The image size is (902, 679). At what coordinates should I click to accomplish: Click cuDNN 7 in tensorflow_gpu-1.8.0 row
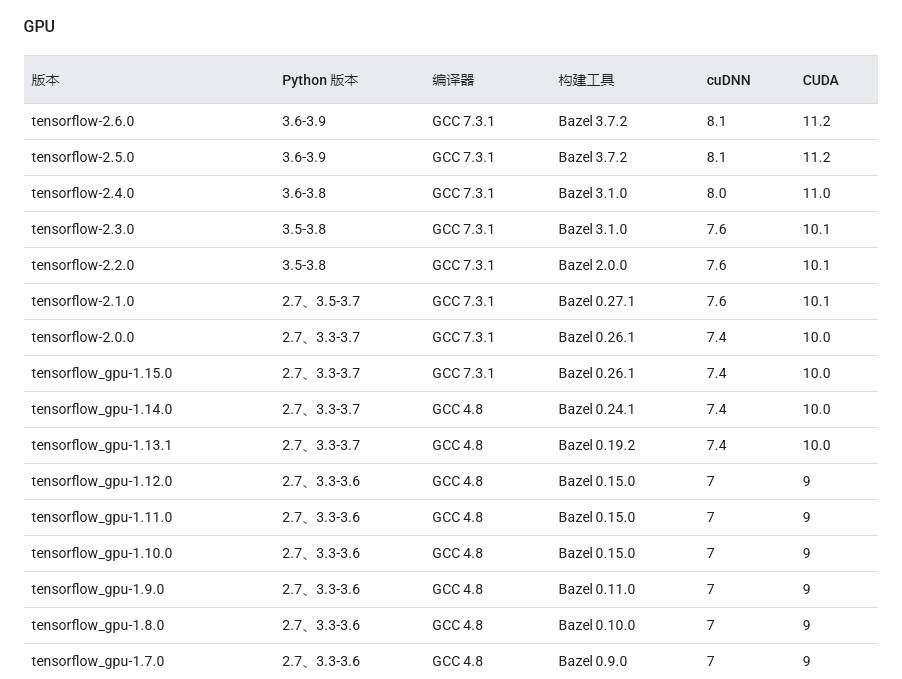coord(710,625)
